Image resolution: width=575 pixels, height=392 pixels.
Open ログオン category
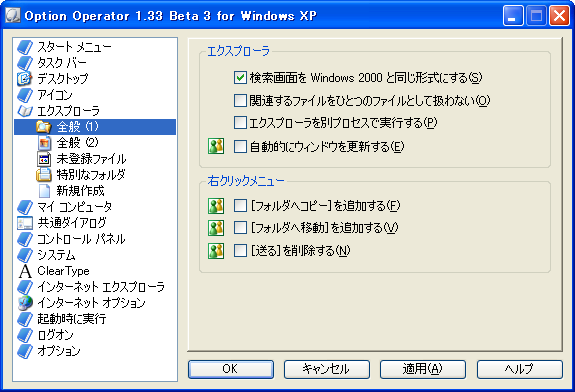tap(55, 335)
